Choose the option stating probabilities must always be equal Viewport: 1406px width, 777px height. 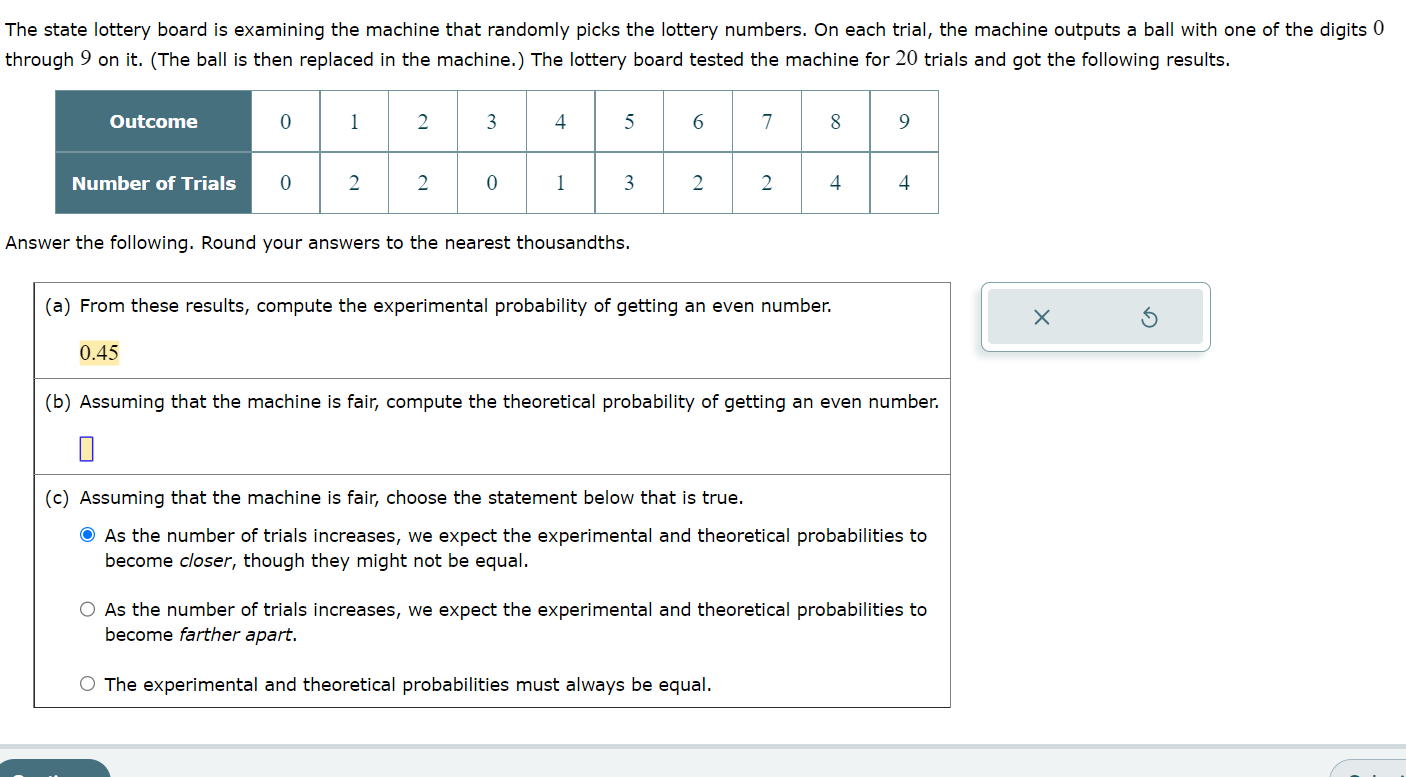88,683
